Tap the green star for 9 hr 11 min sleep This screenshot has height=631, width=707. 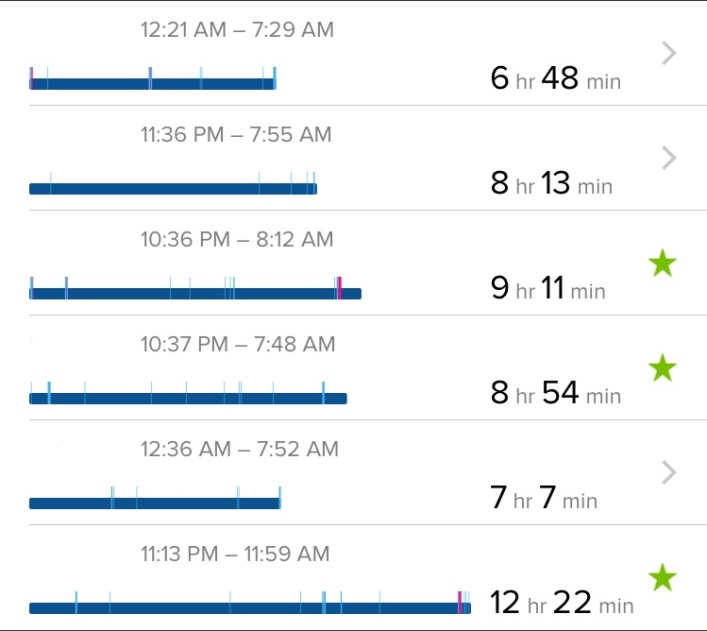[x=663, y=263]
